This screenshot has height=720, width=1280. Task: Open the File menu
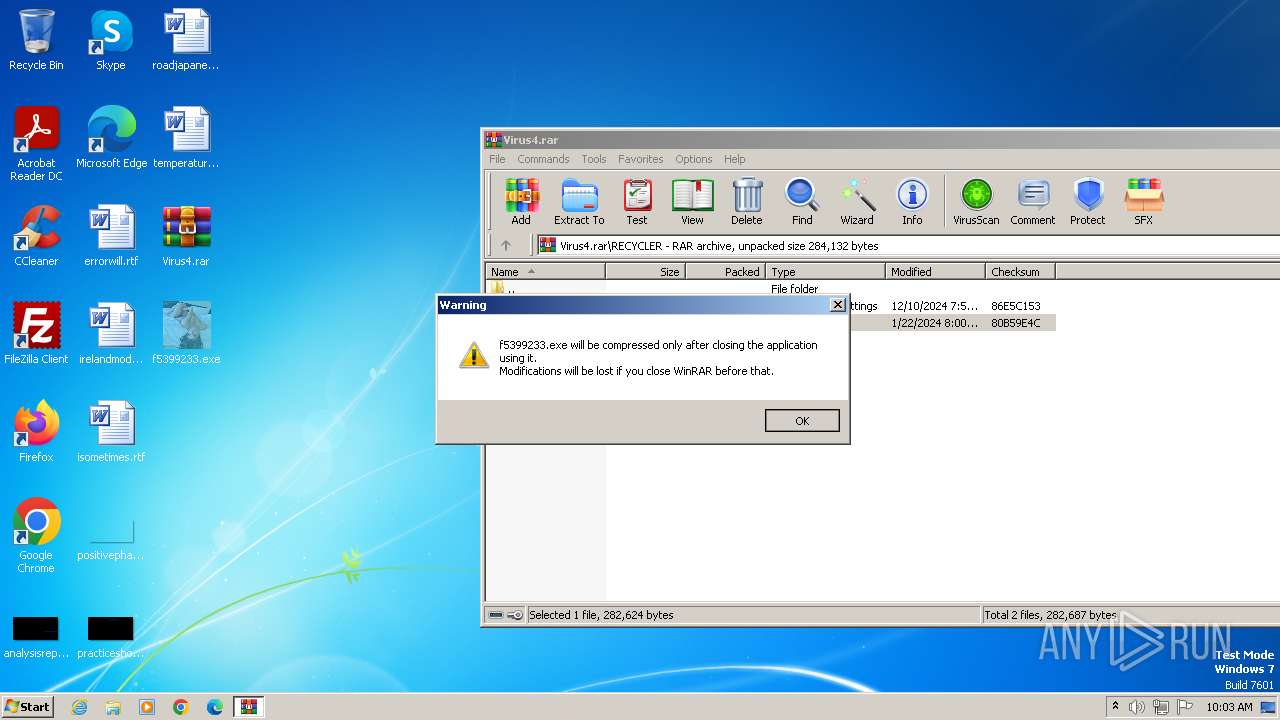pos(497,159)
